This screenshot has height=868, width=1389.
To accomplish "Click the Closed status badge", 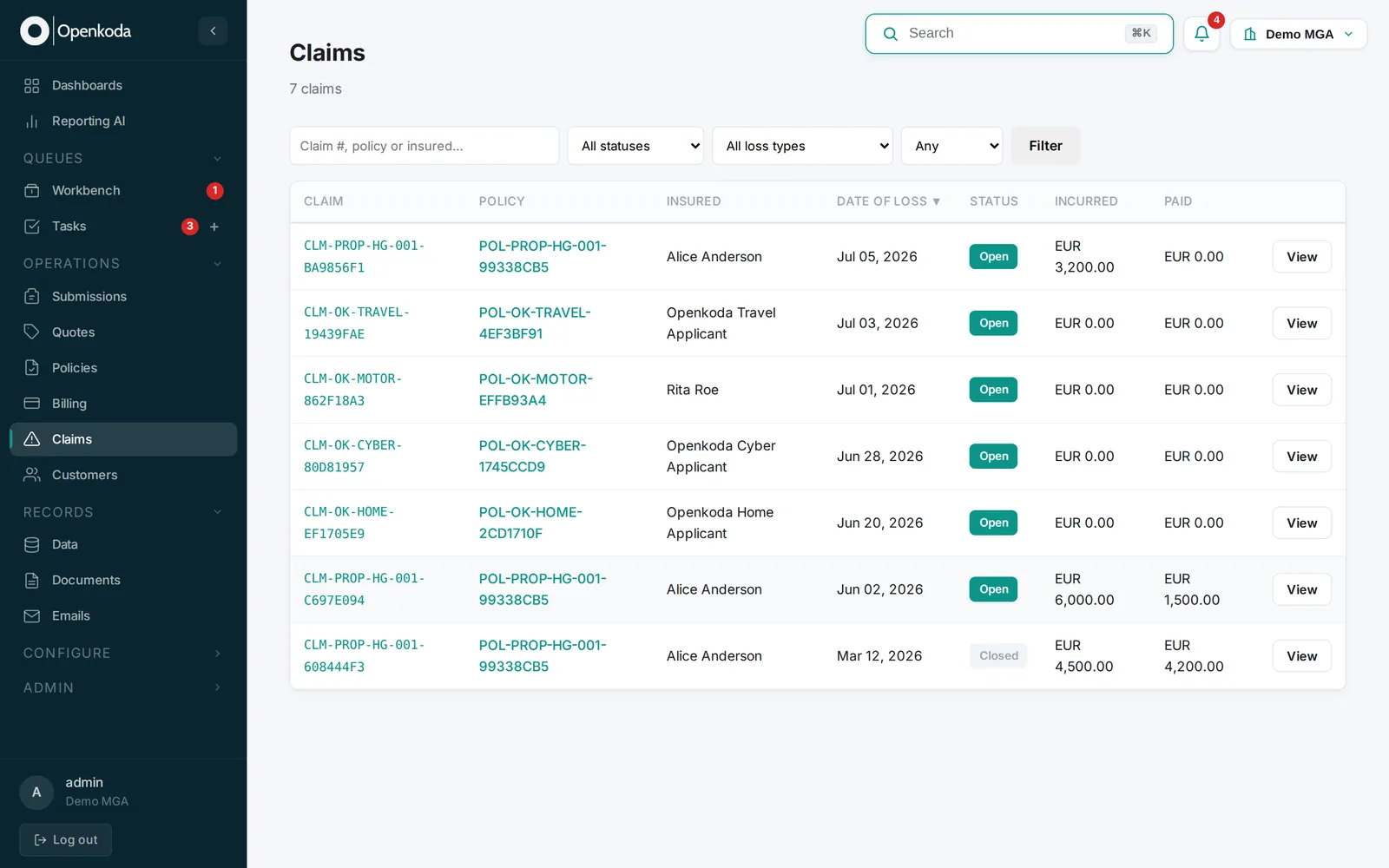I will tap(998, 656).
